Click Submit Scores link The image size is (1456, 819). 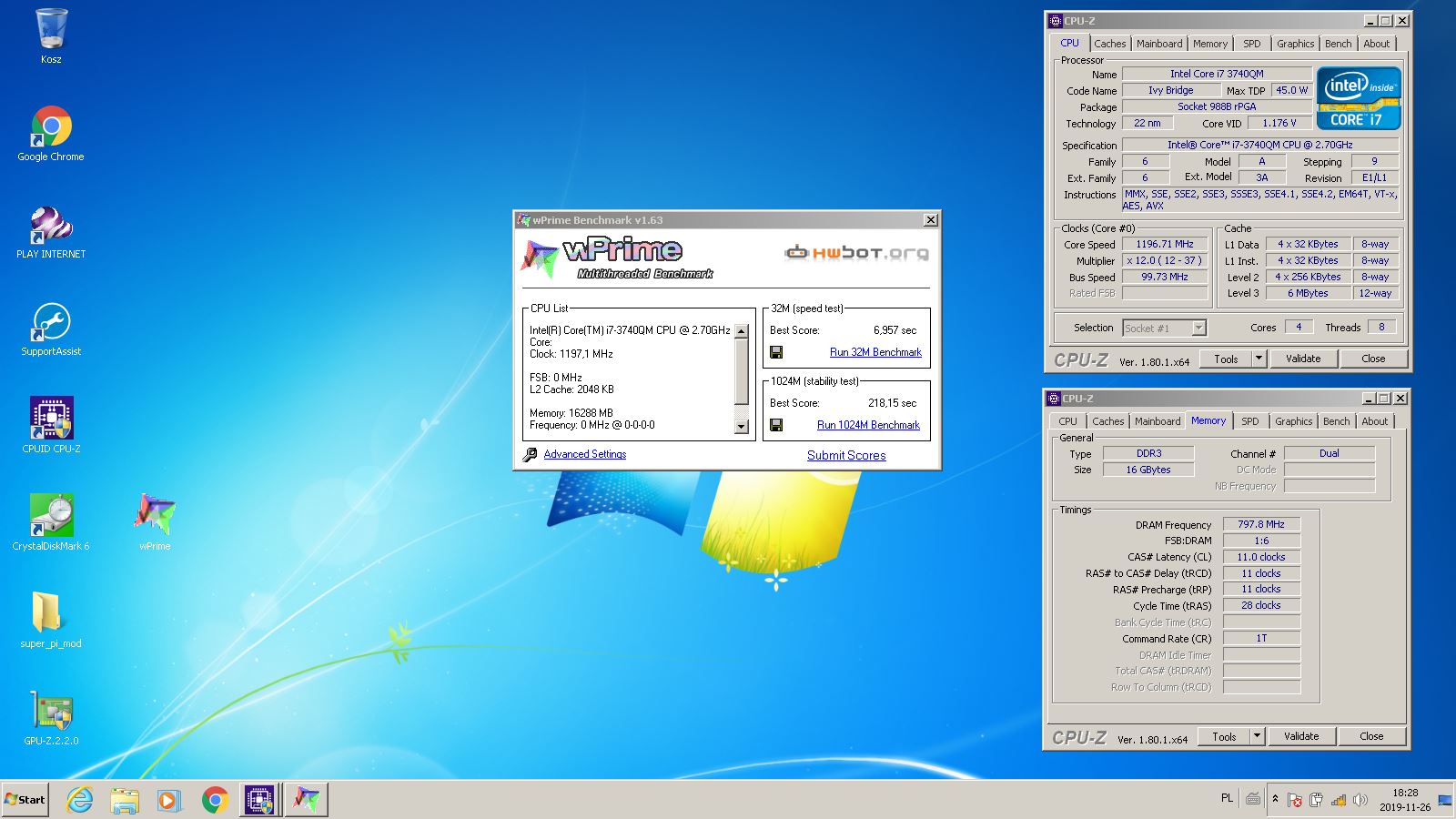point(846,455)
